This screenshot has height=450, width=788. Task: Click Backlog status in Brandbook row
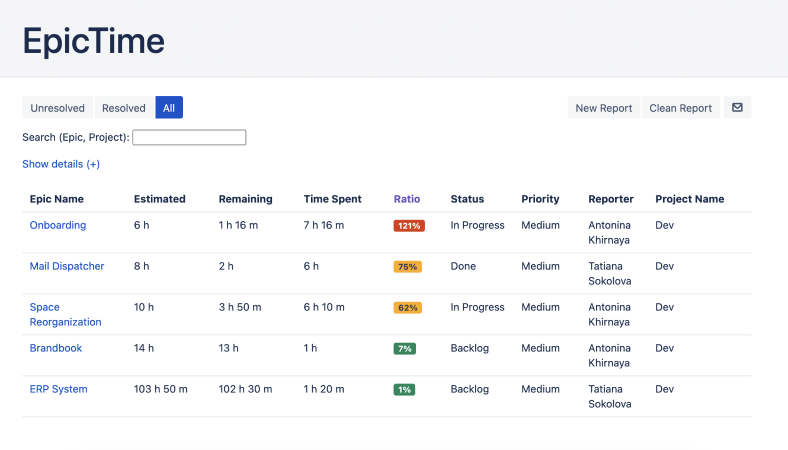(469, 348)
